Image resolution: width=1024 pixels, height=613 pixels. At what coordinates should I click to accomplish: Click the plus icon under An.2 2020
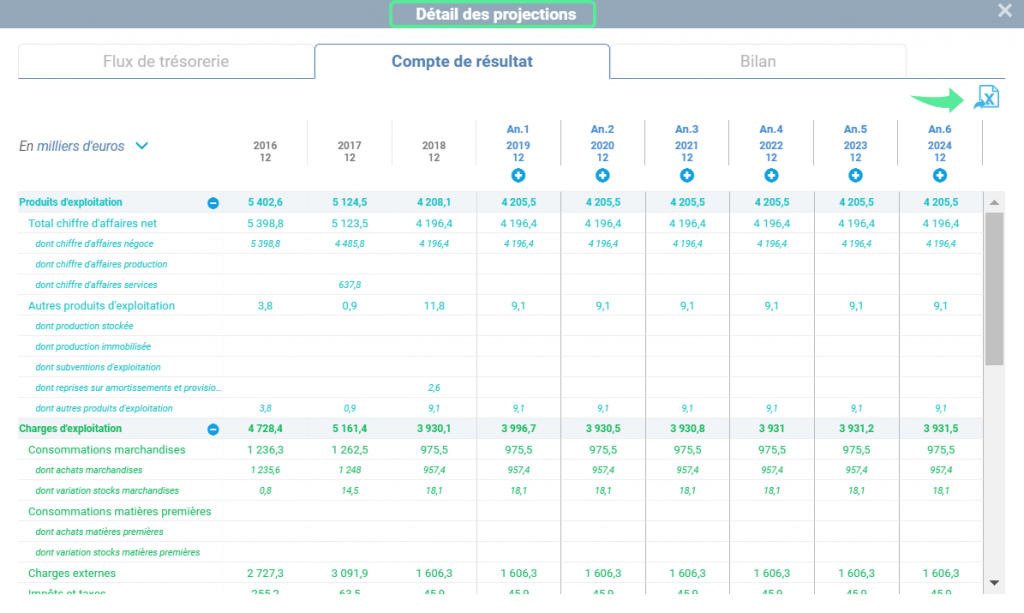602,176
